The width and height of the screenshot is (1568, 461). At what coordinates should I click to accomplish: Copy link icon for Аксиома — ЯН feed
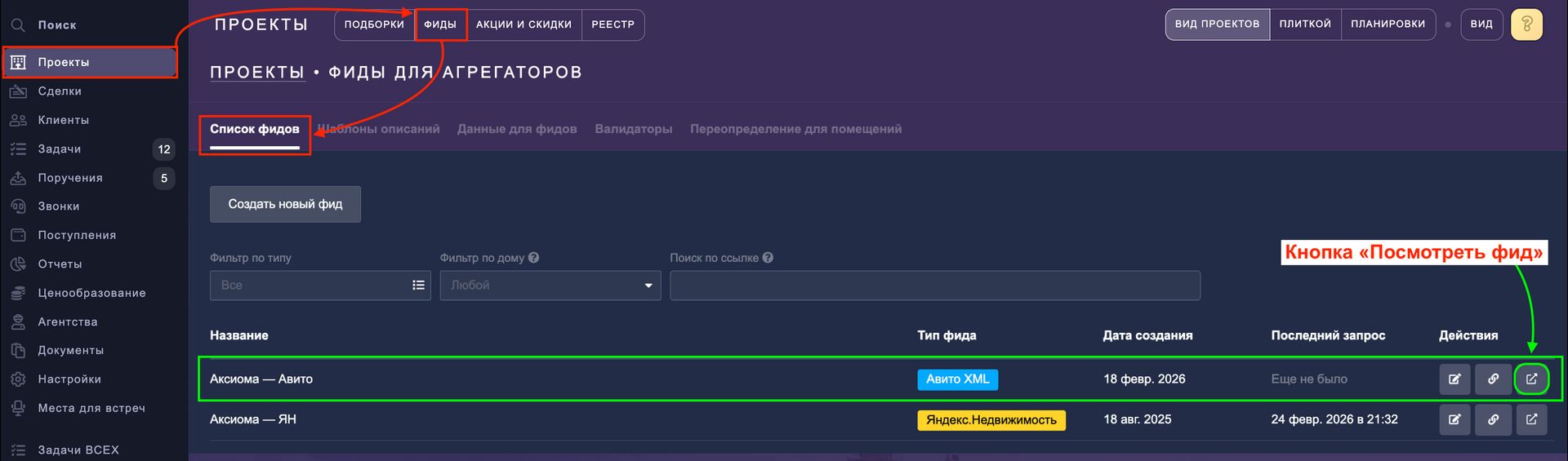point(1493,419)
